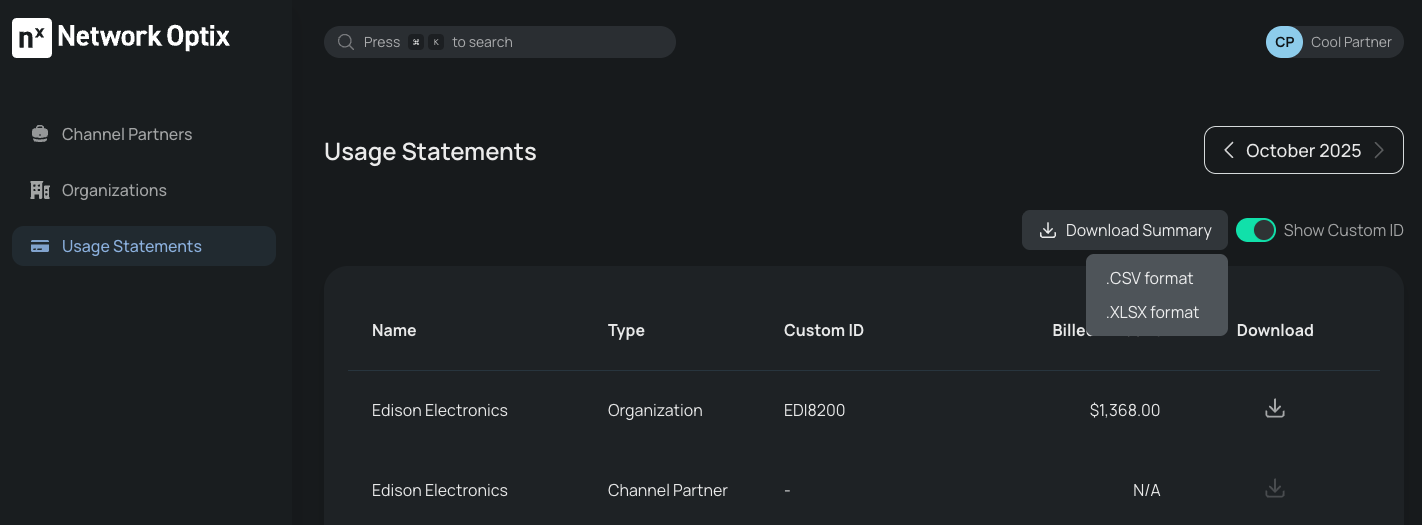Click the CP avatar circle

(x=1284, y=42)
